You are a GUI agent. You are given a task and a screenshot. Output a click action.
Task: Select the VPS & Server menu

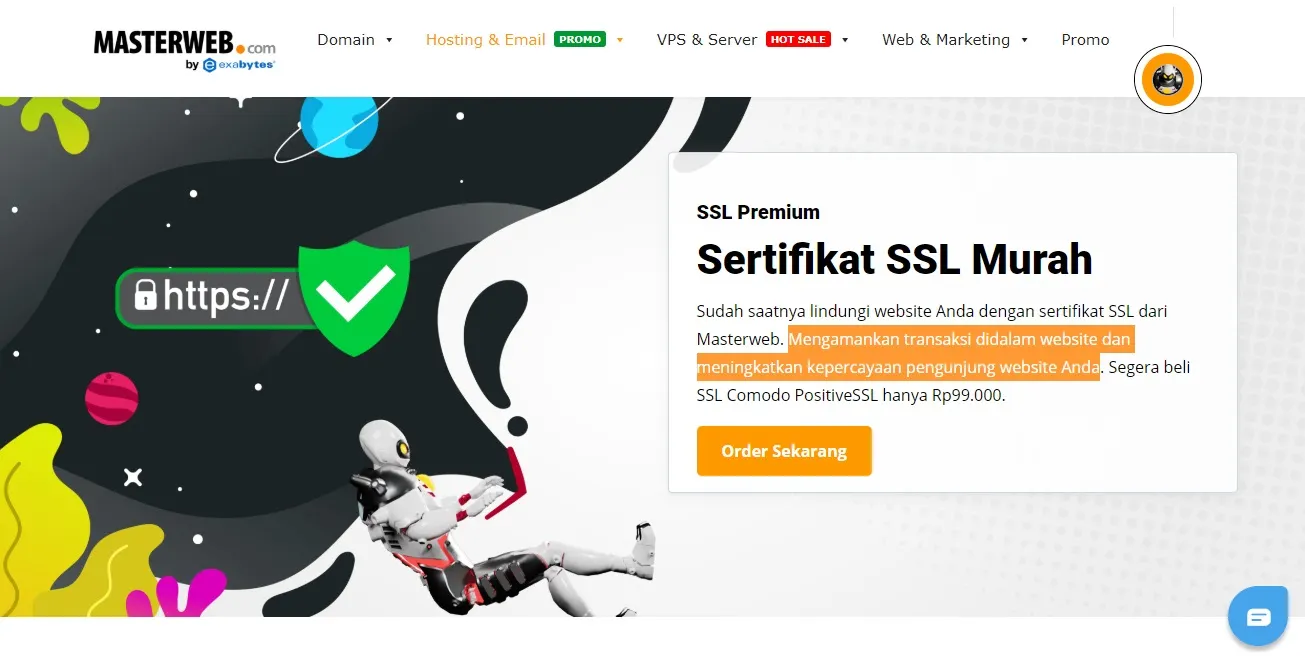coord(707,40)
